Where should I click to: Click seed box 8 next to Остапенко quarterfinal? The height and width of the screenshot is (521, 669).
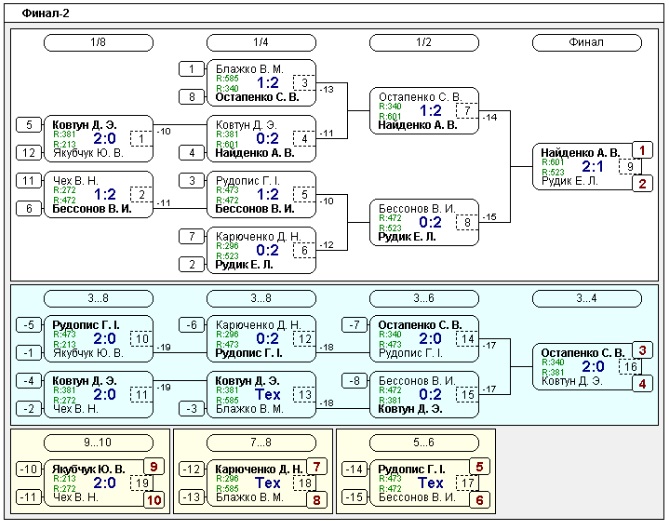[192, 97]
